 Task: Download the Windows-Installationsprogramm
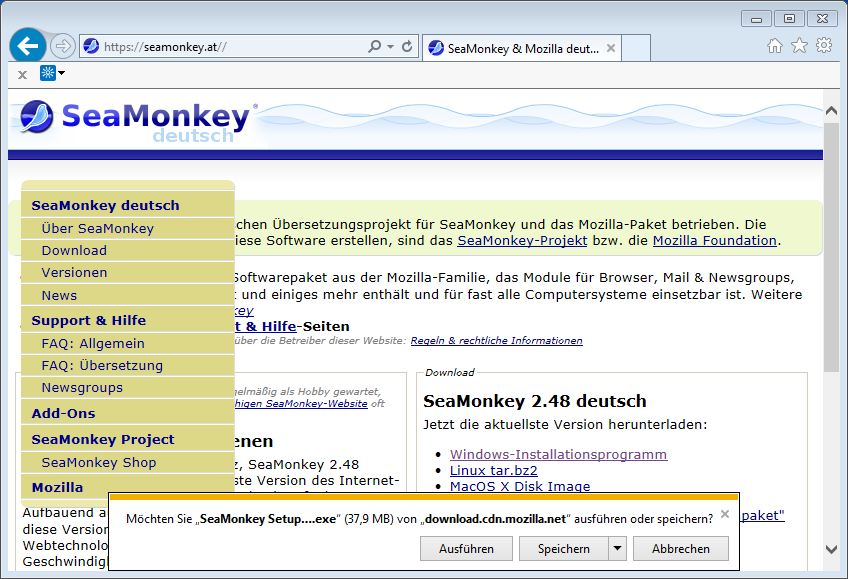point(558,455)
